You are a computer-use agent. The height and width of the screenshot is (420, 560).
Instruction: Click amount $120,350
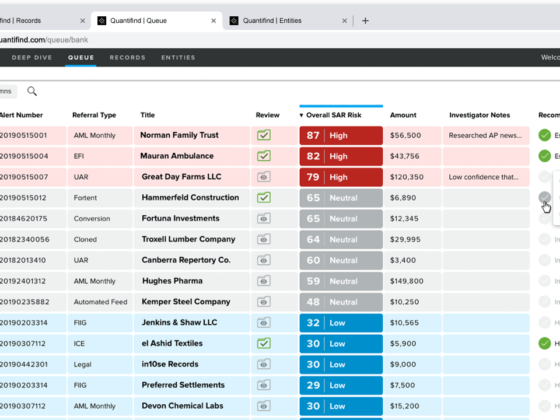[406, 177]
